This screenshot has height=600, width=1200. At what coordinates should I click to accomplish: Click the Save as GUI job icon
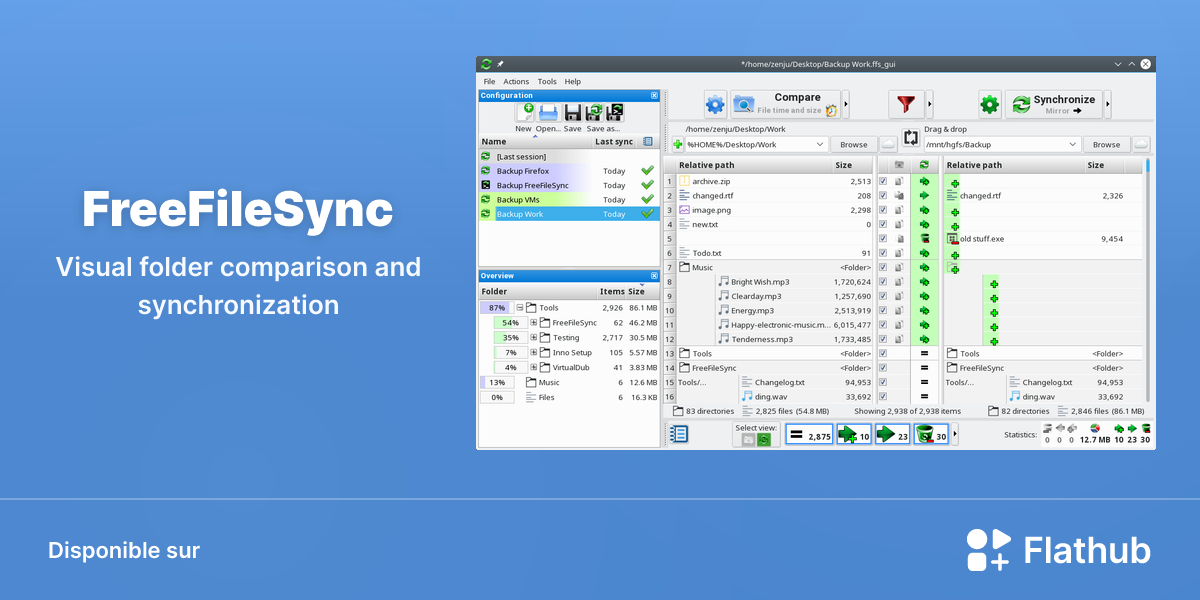(594, 113)
